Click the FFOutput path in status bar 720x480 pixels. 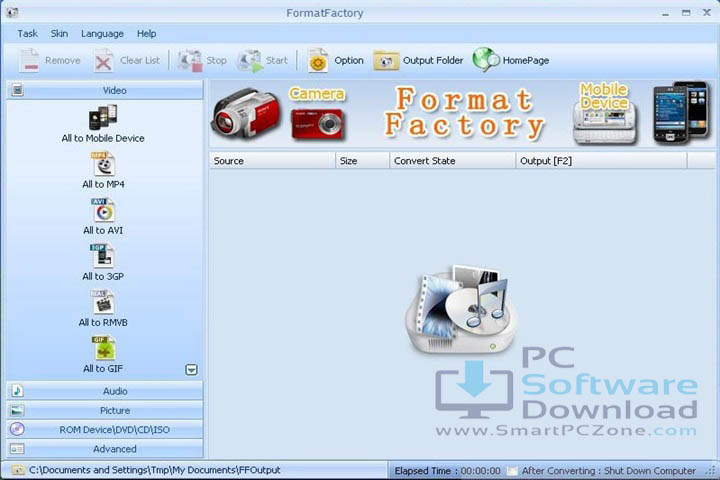click(x=155, y=470)
